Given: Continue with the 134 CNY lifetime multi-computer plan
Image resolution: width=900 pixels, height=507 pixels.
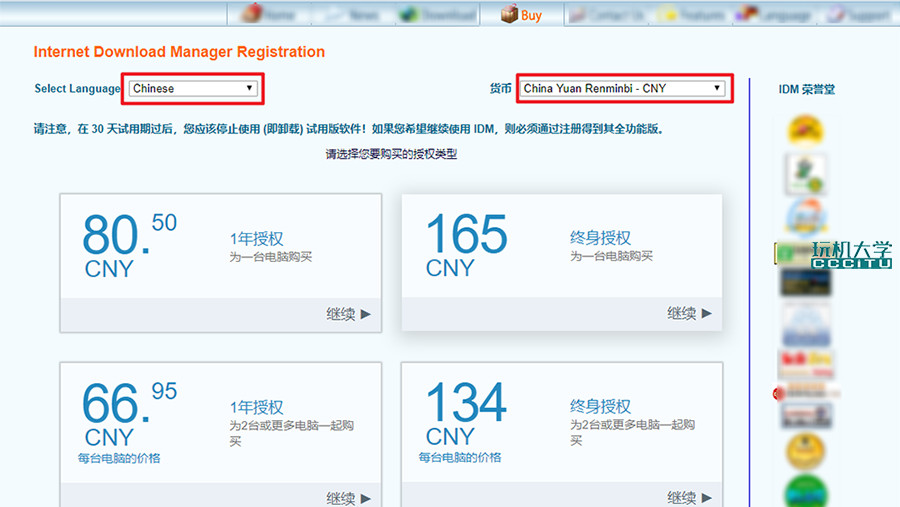Looking at the screenshot, I should click(x=689, y=497).
